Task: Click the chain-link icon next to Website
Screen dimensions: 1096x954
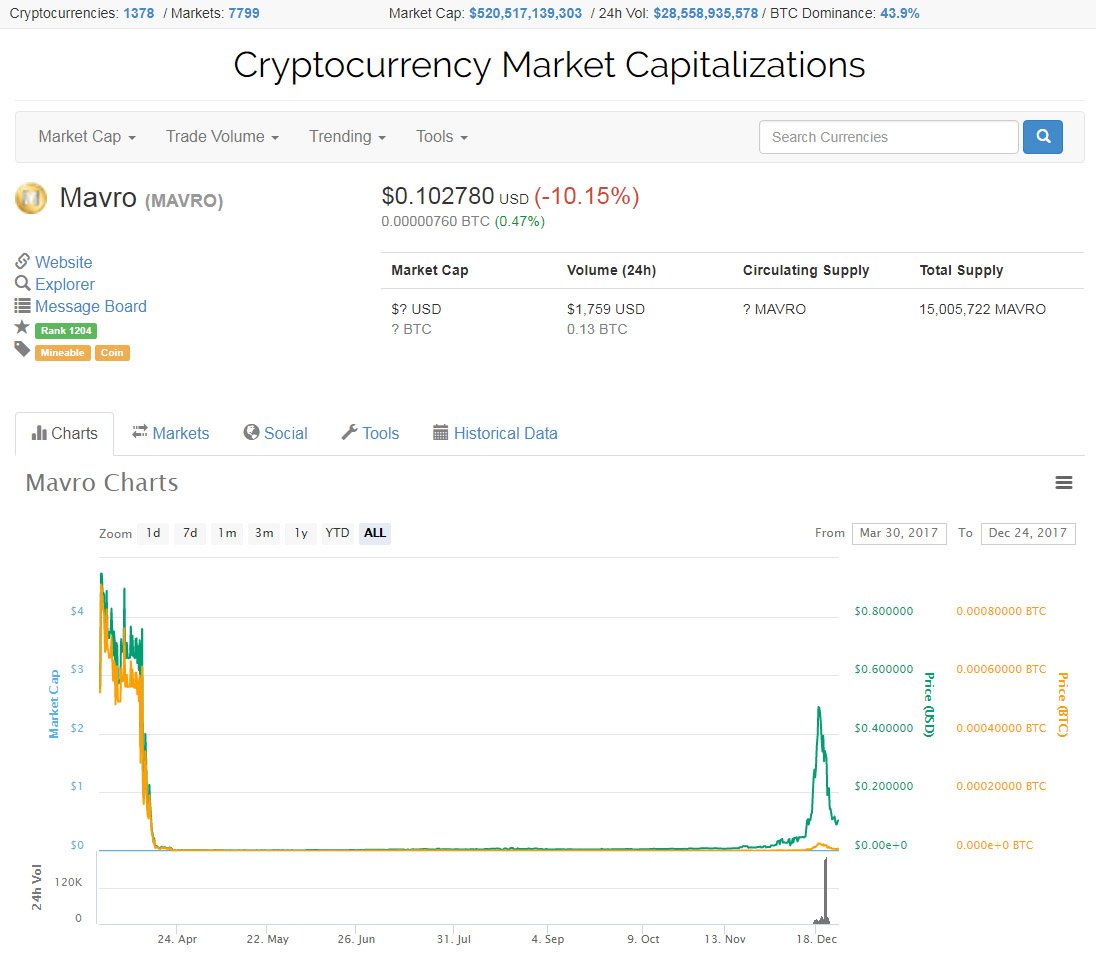Action: coord(22,262)
